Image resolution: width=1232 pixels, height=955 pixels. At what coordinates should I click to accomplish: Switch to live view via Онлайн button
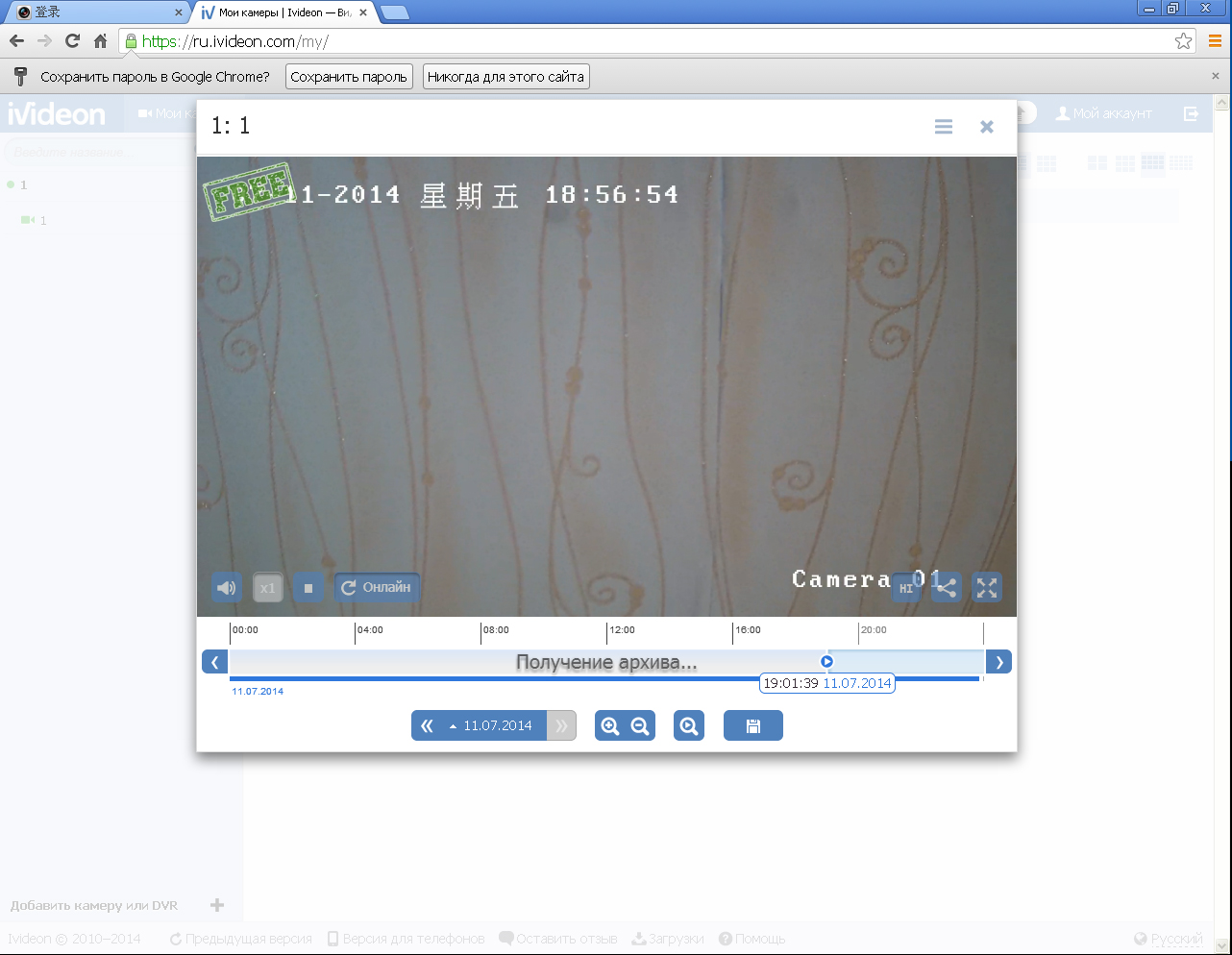(x=377, y=587)
